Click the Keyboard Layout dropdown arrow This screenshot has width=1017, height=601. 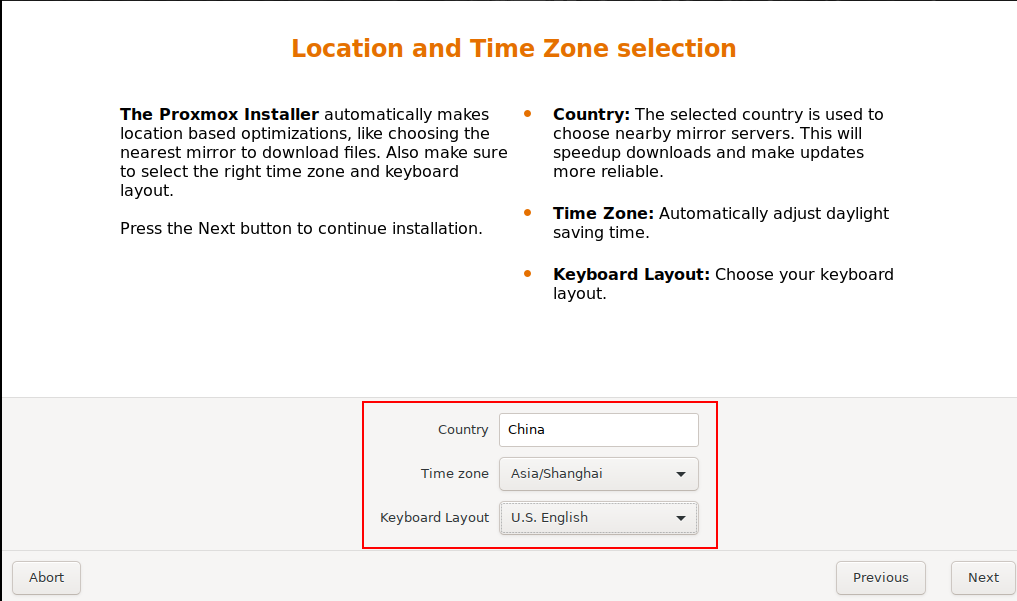(680, 518)
